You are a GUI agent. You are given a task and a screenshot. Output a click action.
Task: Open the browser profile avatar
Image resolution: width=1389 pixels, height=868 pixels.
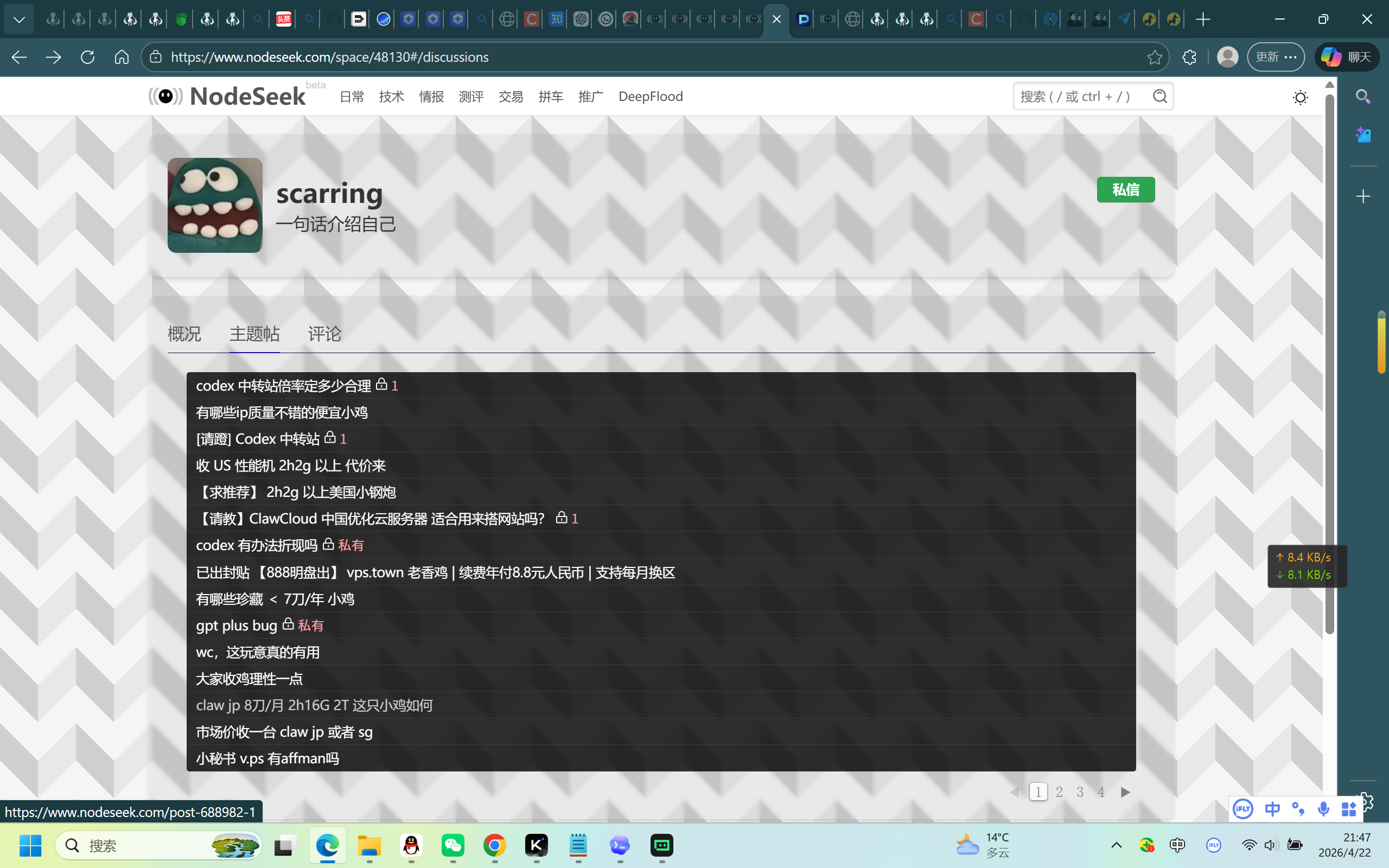point(1227,57)
